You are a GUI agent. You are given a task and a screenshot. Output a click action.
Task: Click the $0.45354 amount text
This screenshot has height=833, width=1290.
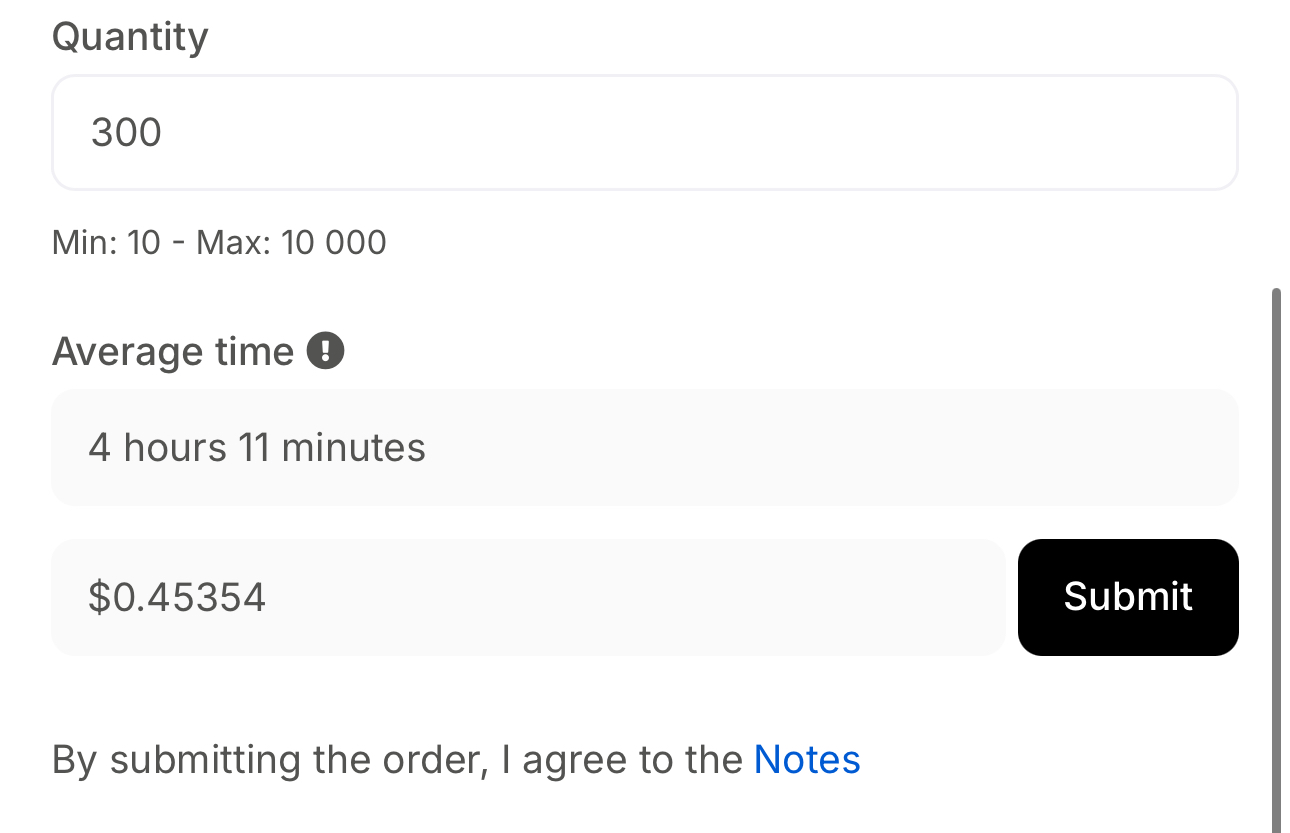pos(177,597)
